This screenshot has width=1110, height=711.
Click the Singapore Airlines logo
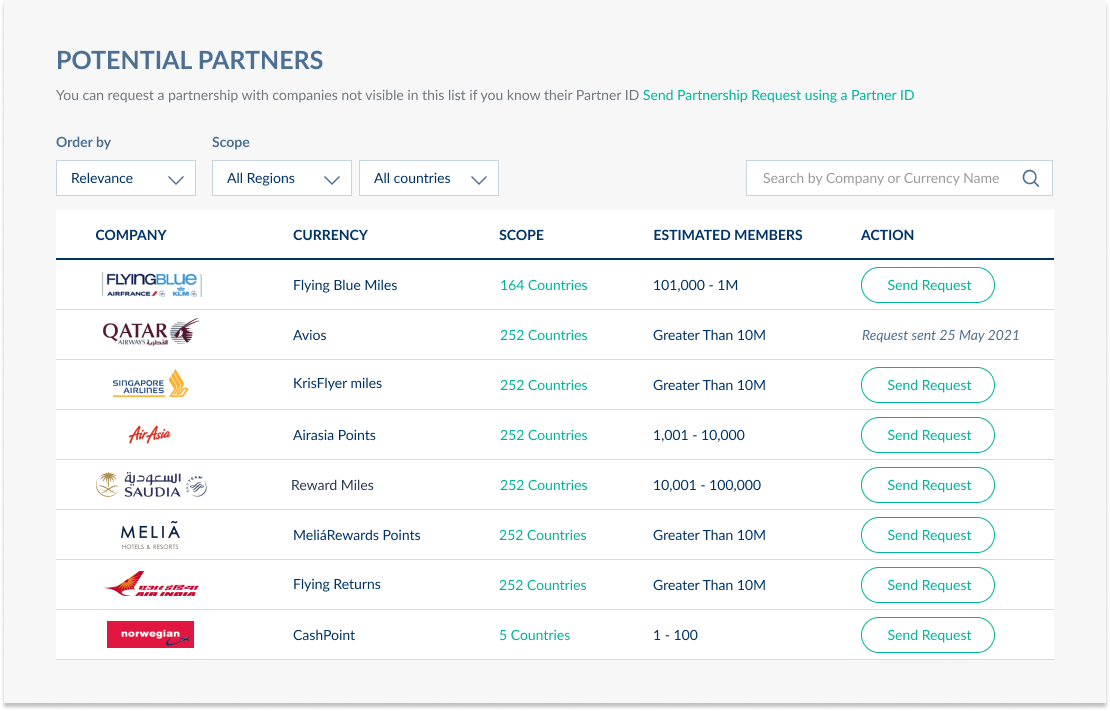pos(150,384)
